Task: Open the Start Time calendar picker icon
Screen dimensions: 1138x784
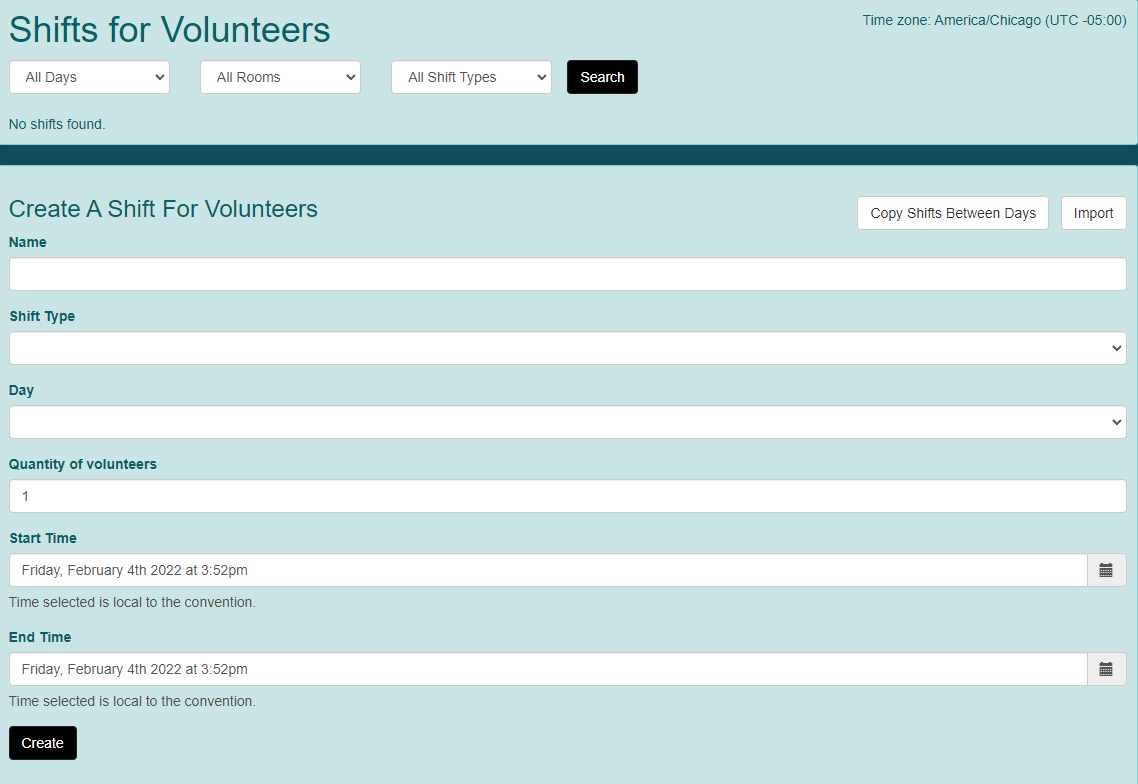Action: click(x=1106, y=571)
